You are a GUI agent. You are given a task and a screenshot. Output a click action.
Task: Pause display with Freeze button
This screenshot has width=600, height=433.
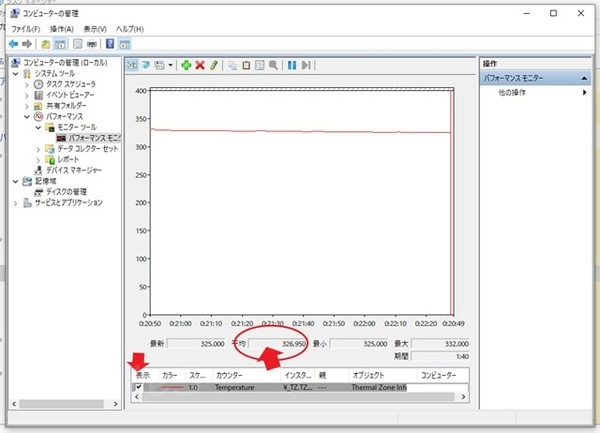pos(292,65)
